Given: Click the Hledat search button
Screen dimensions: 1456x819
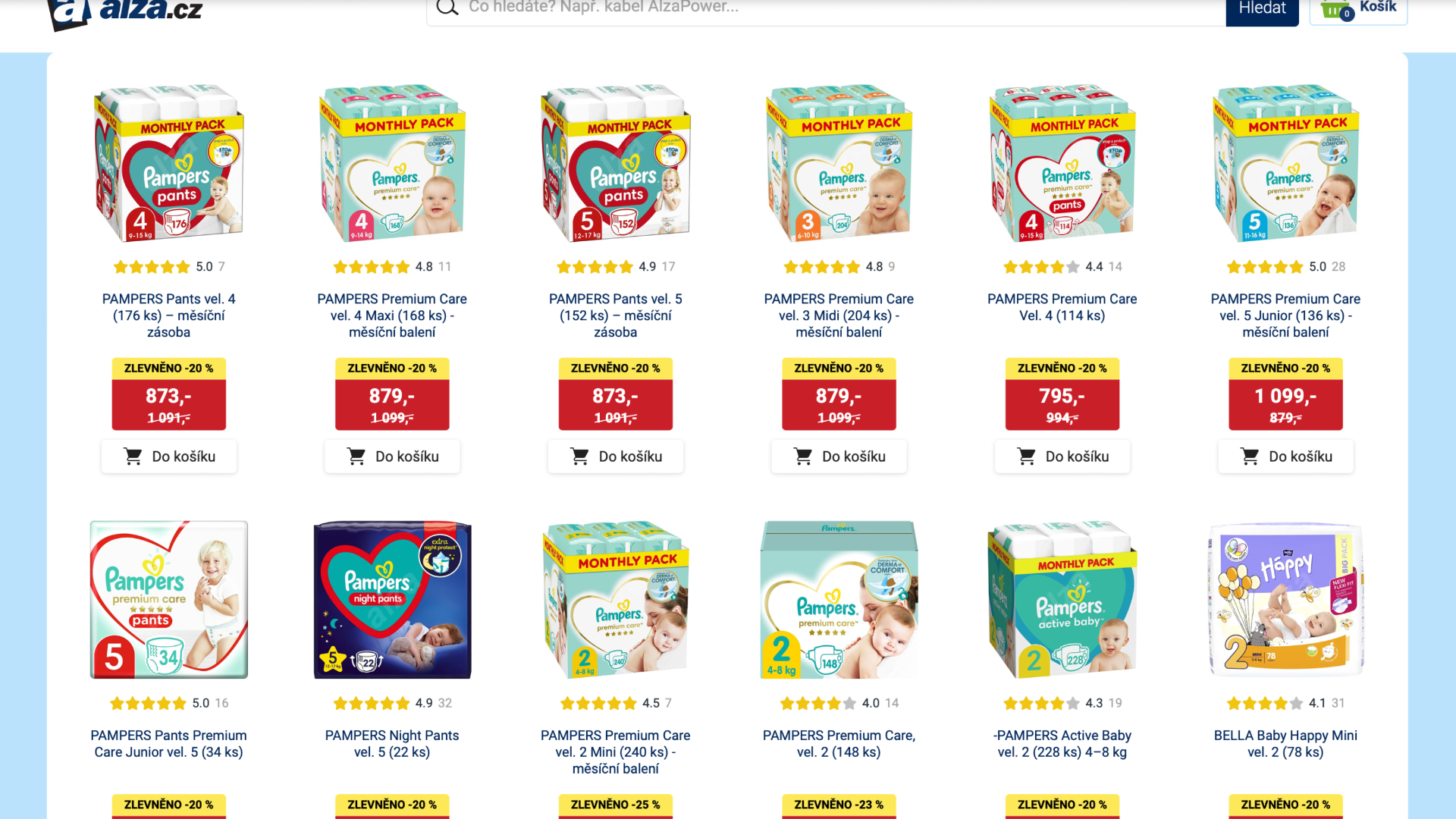Looking at the screenshot, I should (x=1262, y=9).
